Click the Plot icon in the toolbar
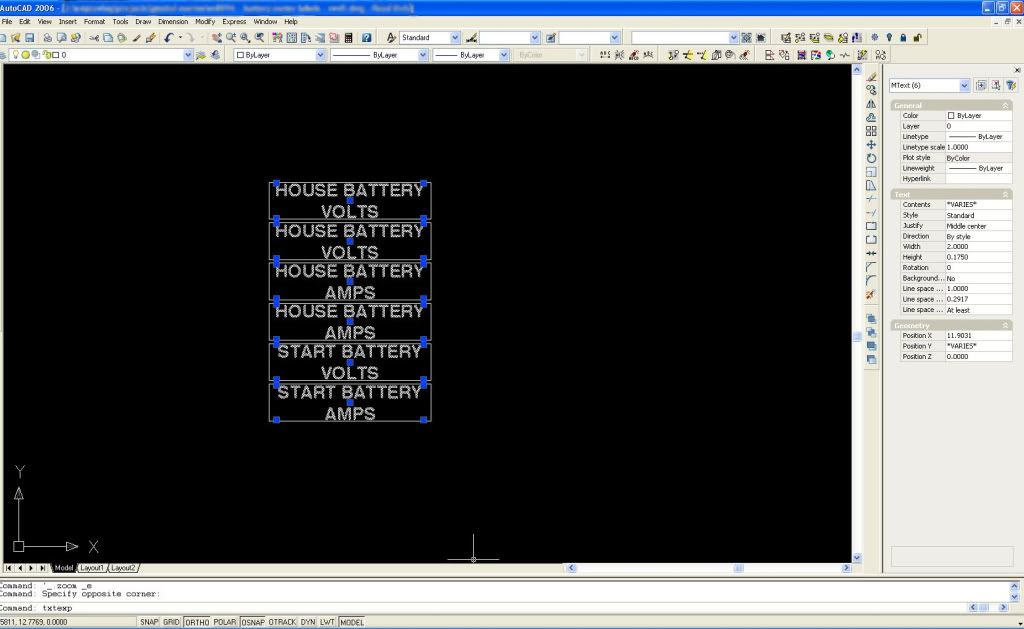This screenshot has height=629, width=1024. click(47, 36)
